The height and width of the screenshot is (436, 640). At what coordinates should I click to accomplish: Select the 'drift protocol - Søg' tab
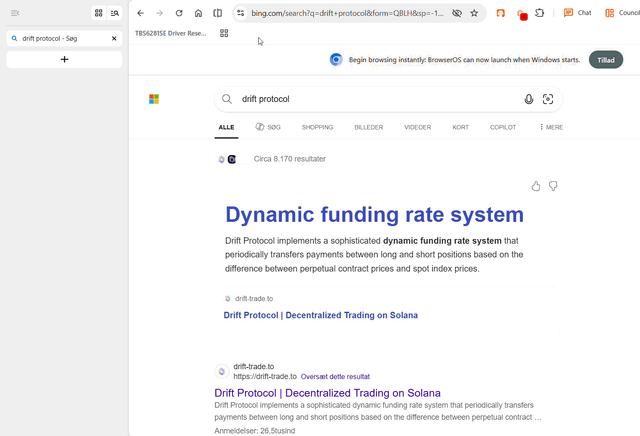pos(64,38)
